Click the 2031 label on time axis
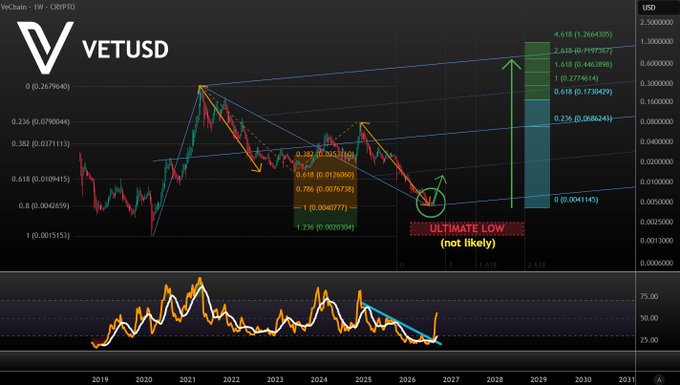680x385 pixels. [627, 379]
